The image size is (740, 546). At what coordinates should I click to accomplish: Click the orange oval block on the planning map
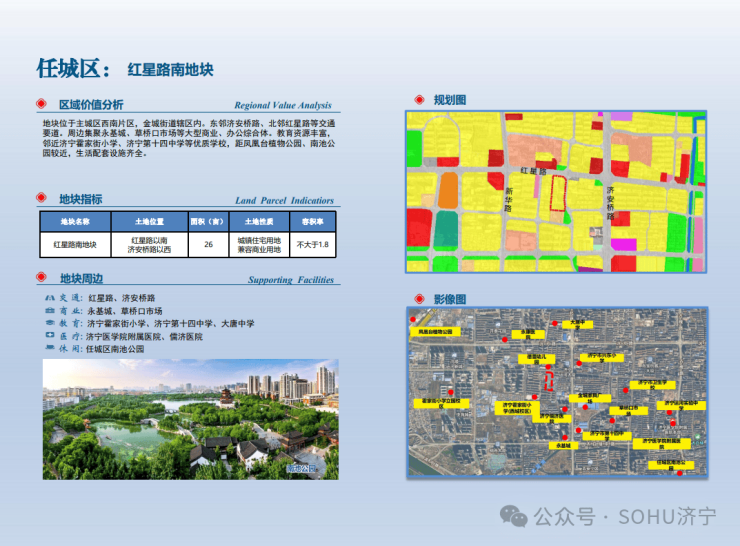pos(448,190)
